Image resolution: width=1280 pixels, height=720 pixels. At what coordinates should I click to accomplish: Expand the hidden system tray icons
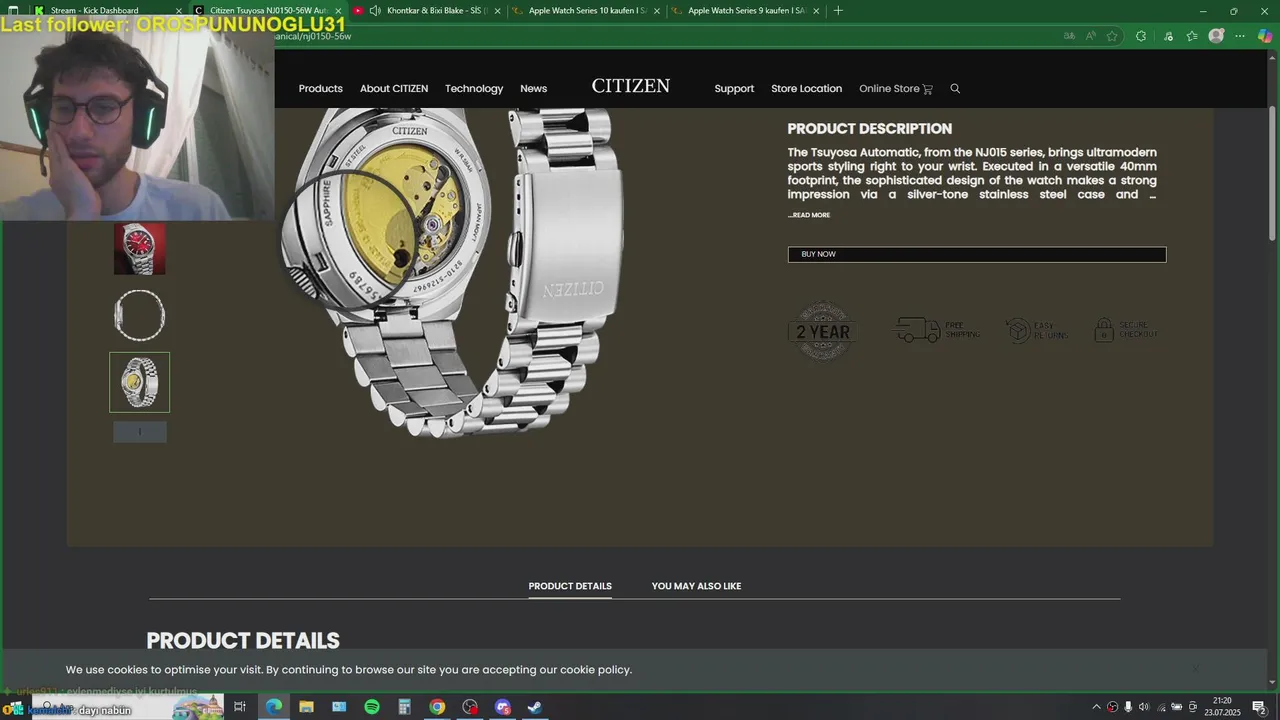click(1096, 707)
